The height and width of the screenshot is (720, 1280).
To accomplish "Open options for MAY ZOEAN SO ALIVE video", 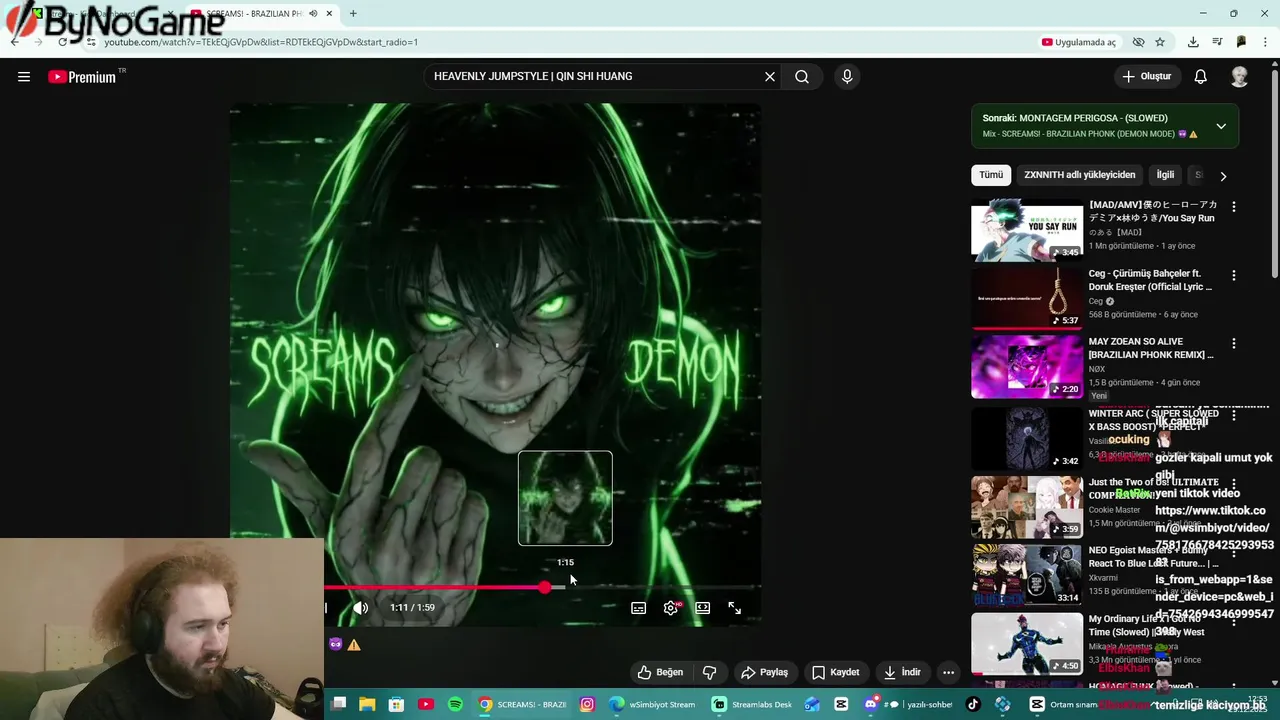I will (x=1234, y=343).
